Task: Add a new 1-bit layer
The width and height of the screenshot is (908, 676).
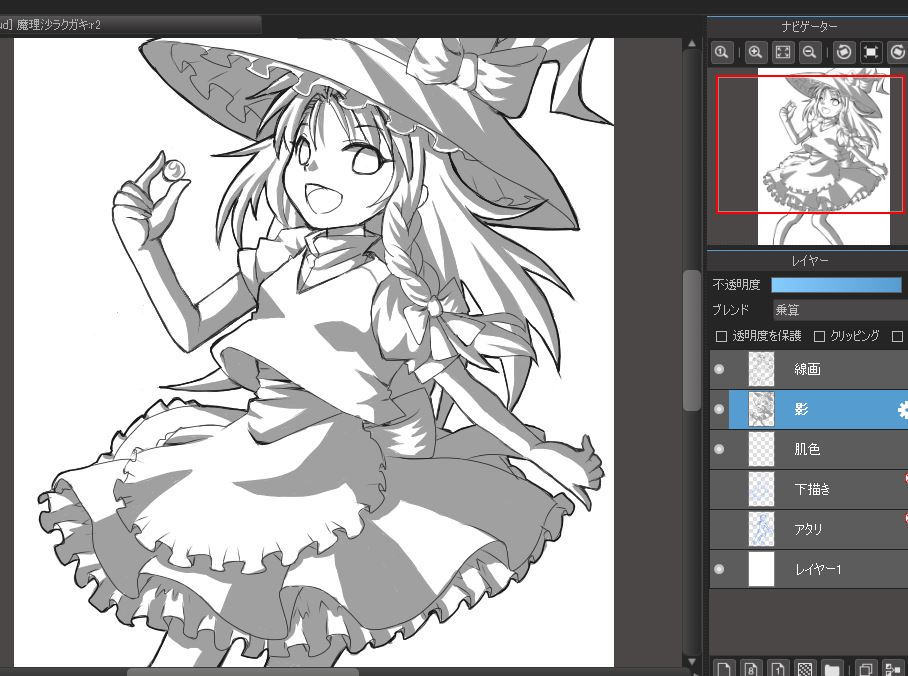Action: click(778, 668)
